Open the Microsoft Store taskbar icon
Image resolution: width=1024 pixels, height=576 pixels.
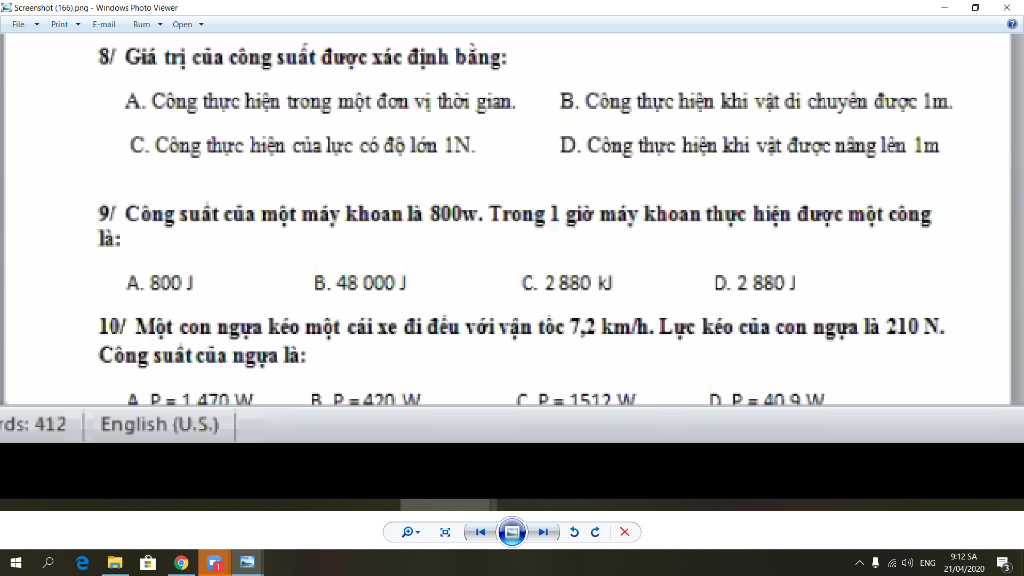point(148,562)
